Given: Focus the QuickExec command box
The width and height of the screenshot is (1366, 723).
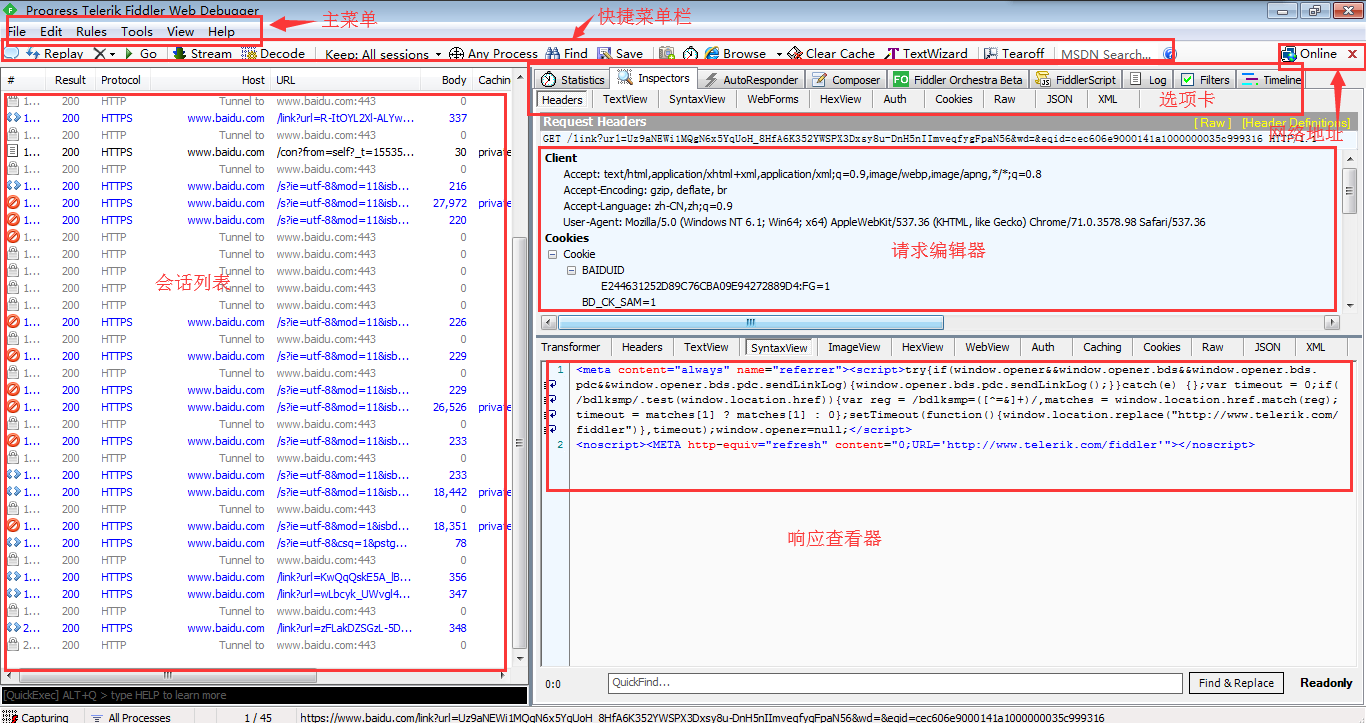Looking at the screenshot, I should tap(264, 695).
